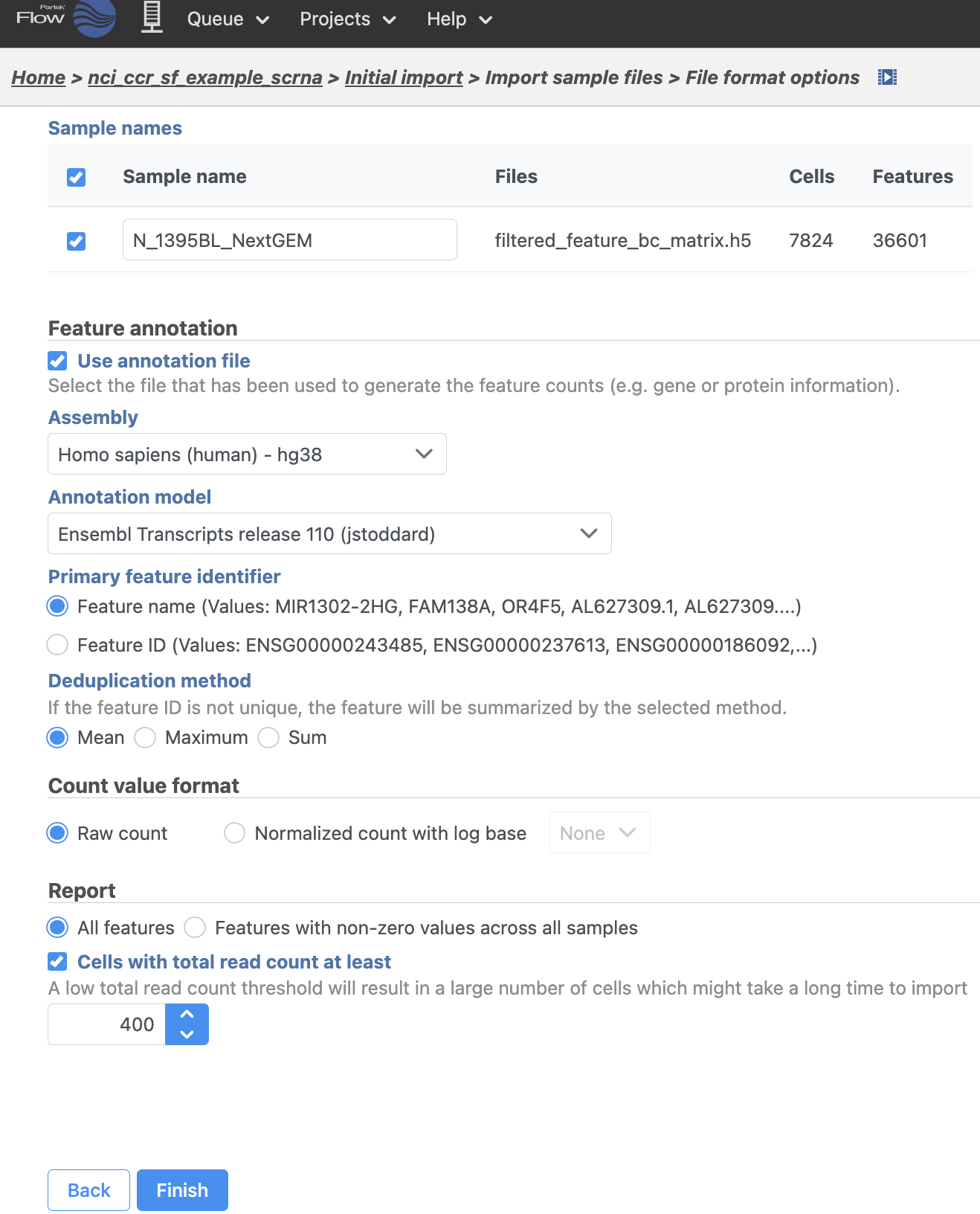Open the server status icon

tap(152, 18)
